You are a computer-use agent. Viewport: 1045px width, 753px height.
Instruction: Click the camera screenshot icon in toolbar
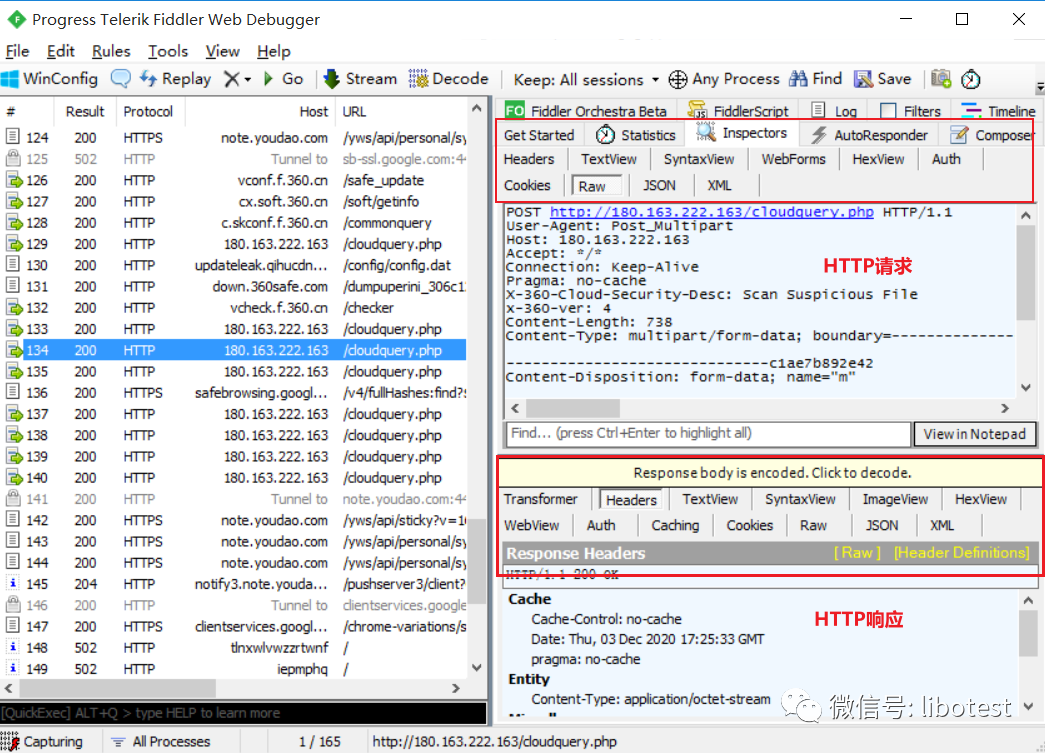941,79
